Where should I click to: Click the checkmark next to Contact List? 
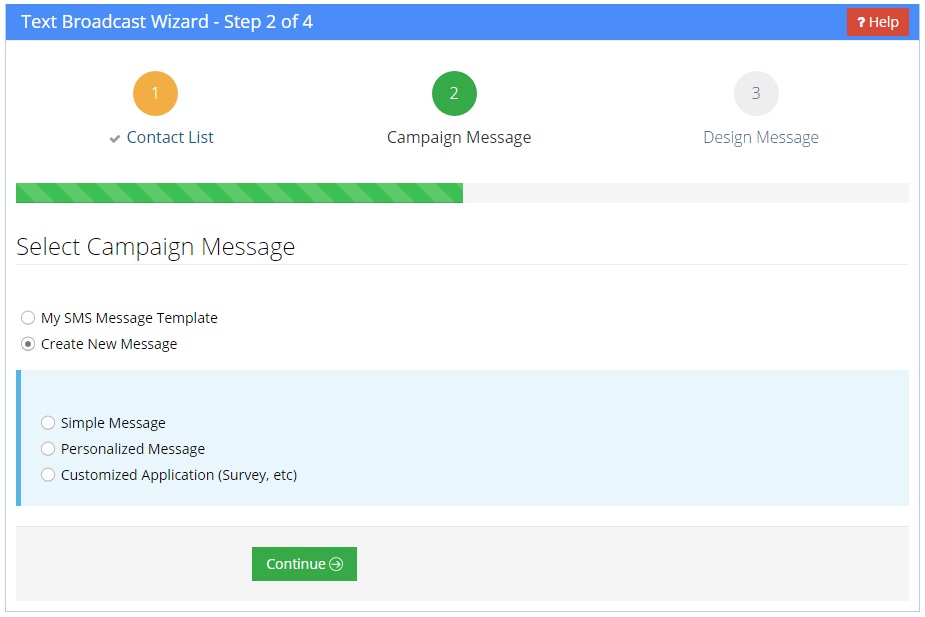pyautogui.click(x=113, y=137)
